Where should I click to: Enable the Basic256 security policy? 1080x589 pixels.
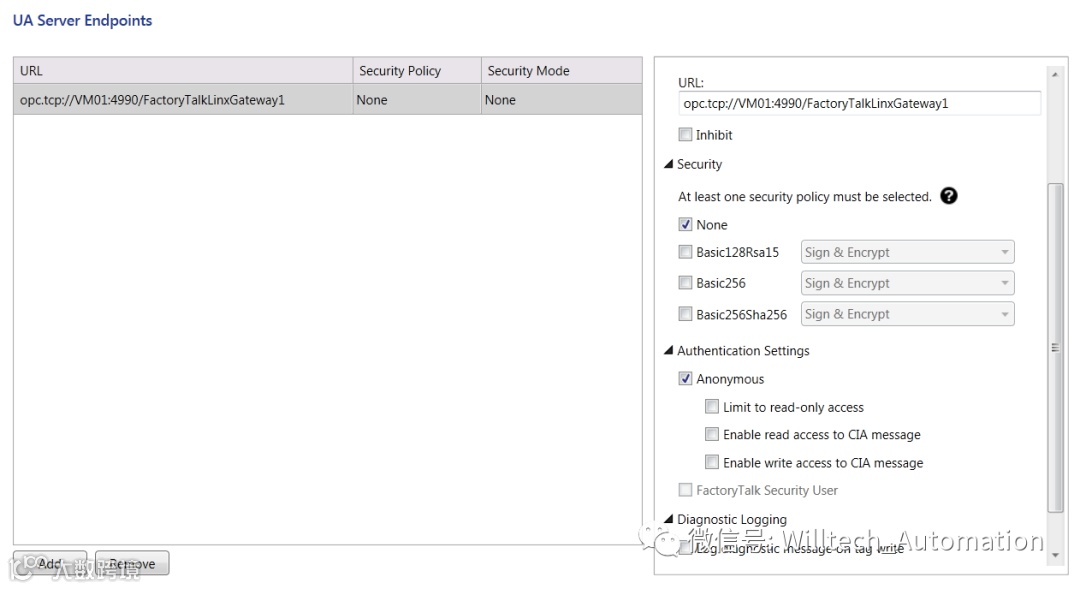tap(685, 282)
